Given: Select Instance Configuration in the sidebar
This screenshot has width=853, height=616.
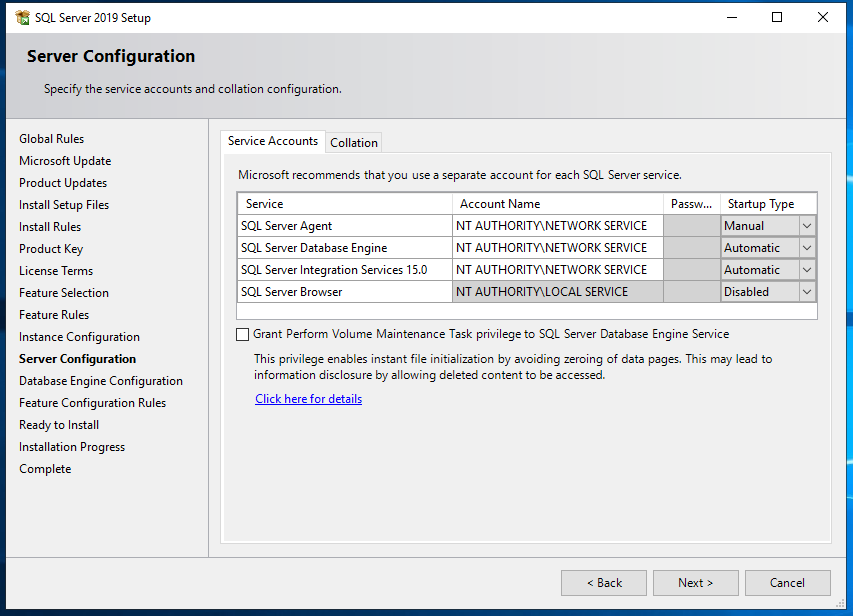Looking at the screenshot, I should (79, 336).
